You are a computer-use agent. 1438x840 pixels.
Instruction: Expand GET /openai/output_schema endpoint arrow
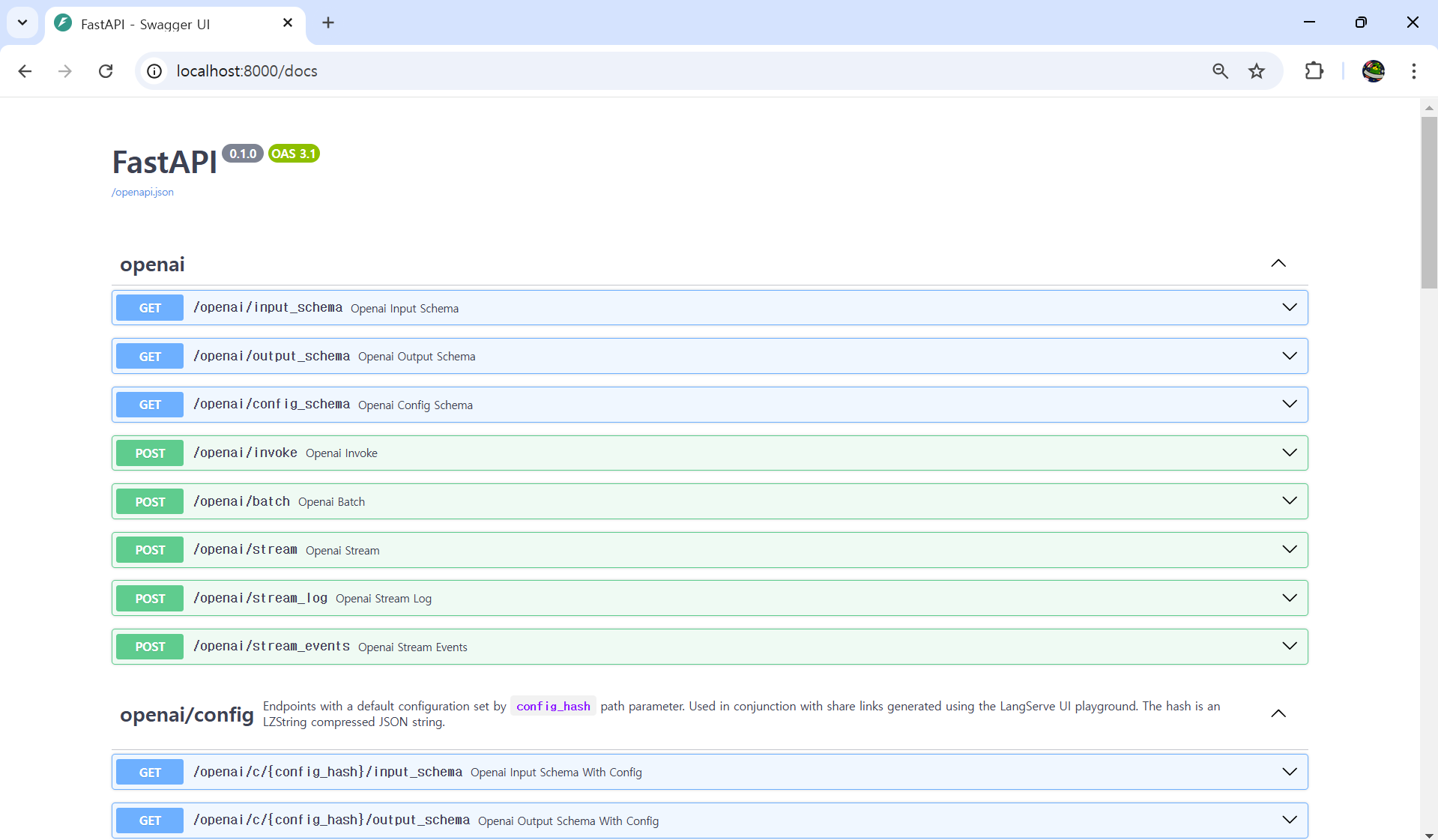1290,356
